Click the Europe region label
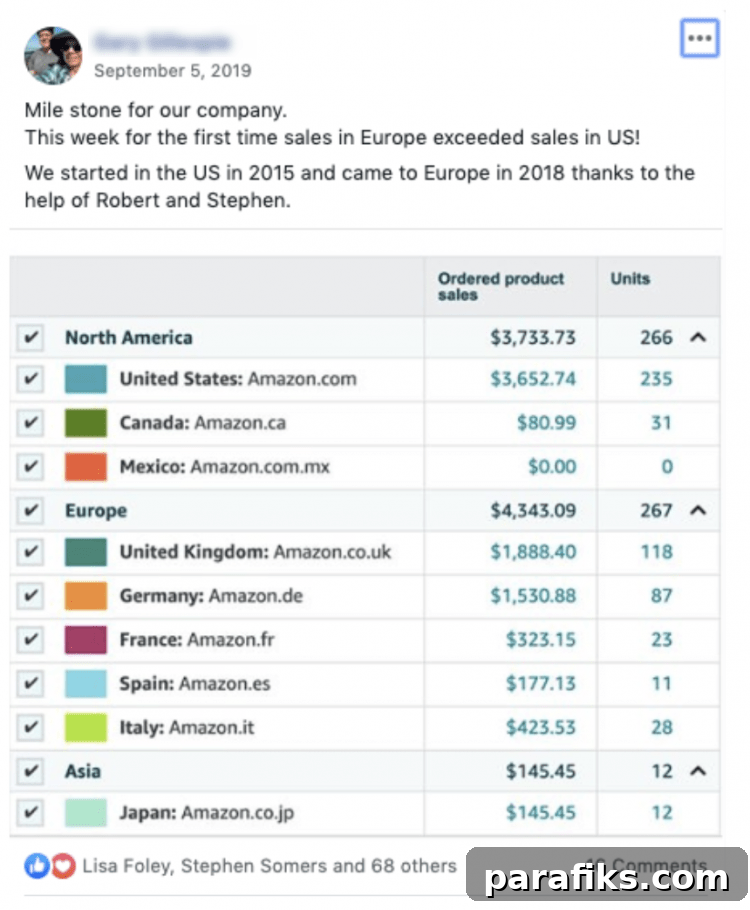Viewport: 750px width, 910px height. pyautogui.click(x=96, y=511)
